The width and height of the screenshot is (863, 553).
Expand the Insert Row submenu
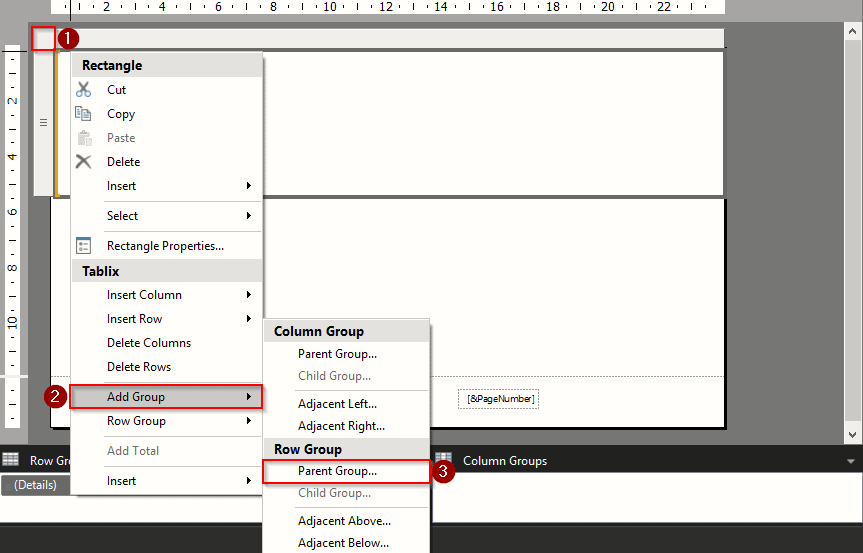click(x=167, y=319)
